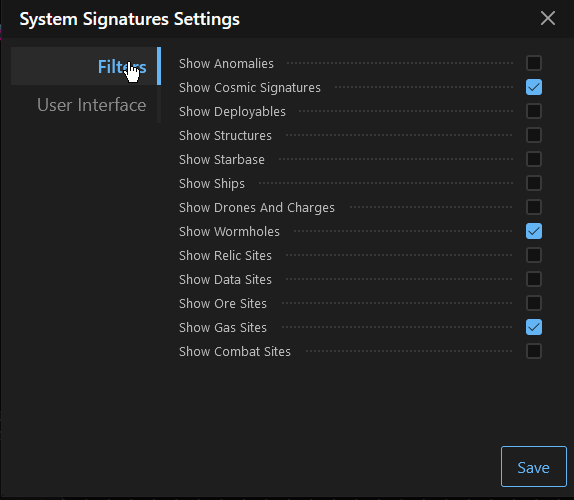The image size is (574, 500).
Task: Enable Show Ore Sites filter
Action: pos(534,303)
